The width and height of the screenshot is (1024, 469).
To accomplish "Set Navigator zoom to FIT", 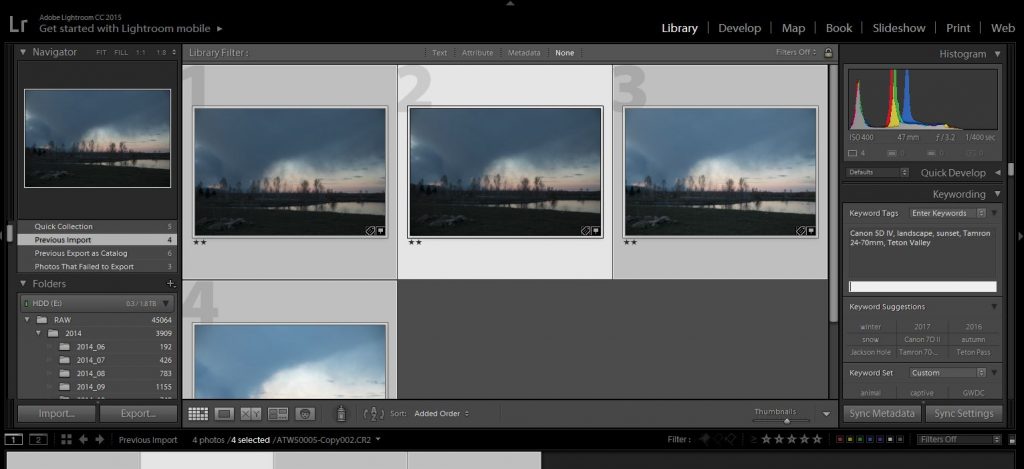I will pos(101,52).
